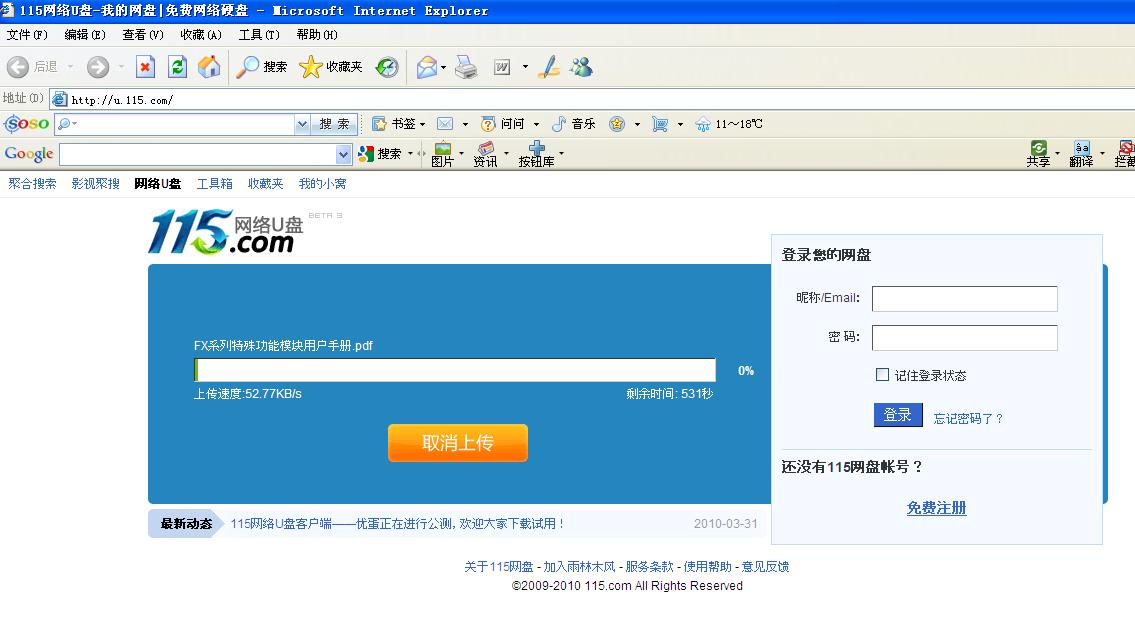Open the news link about 115网络U盘客户端
1135x634 pixels.
[397, 523]
